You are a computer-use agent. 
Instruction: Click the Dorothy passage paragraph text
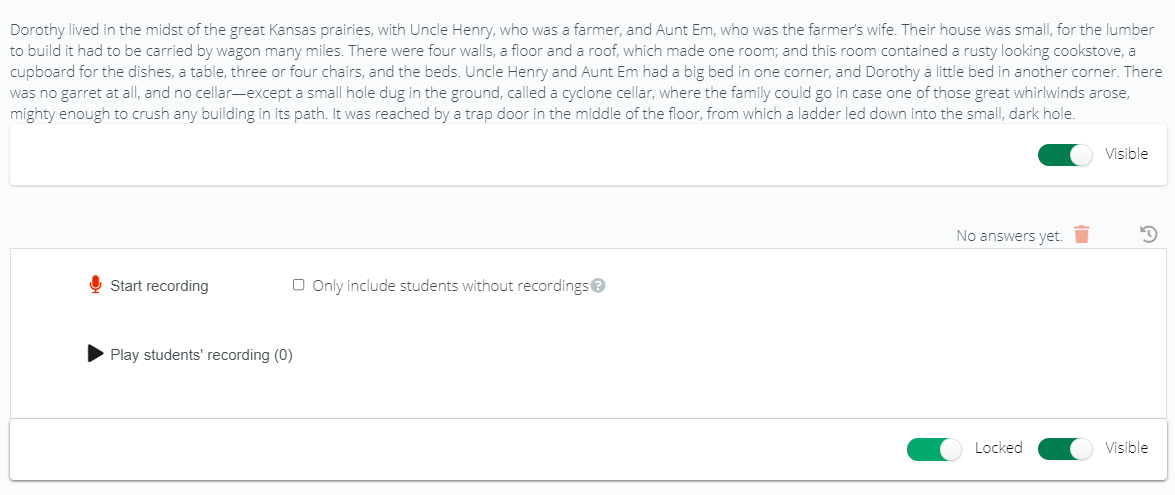point(585,73)
